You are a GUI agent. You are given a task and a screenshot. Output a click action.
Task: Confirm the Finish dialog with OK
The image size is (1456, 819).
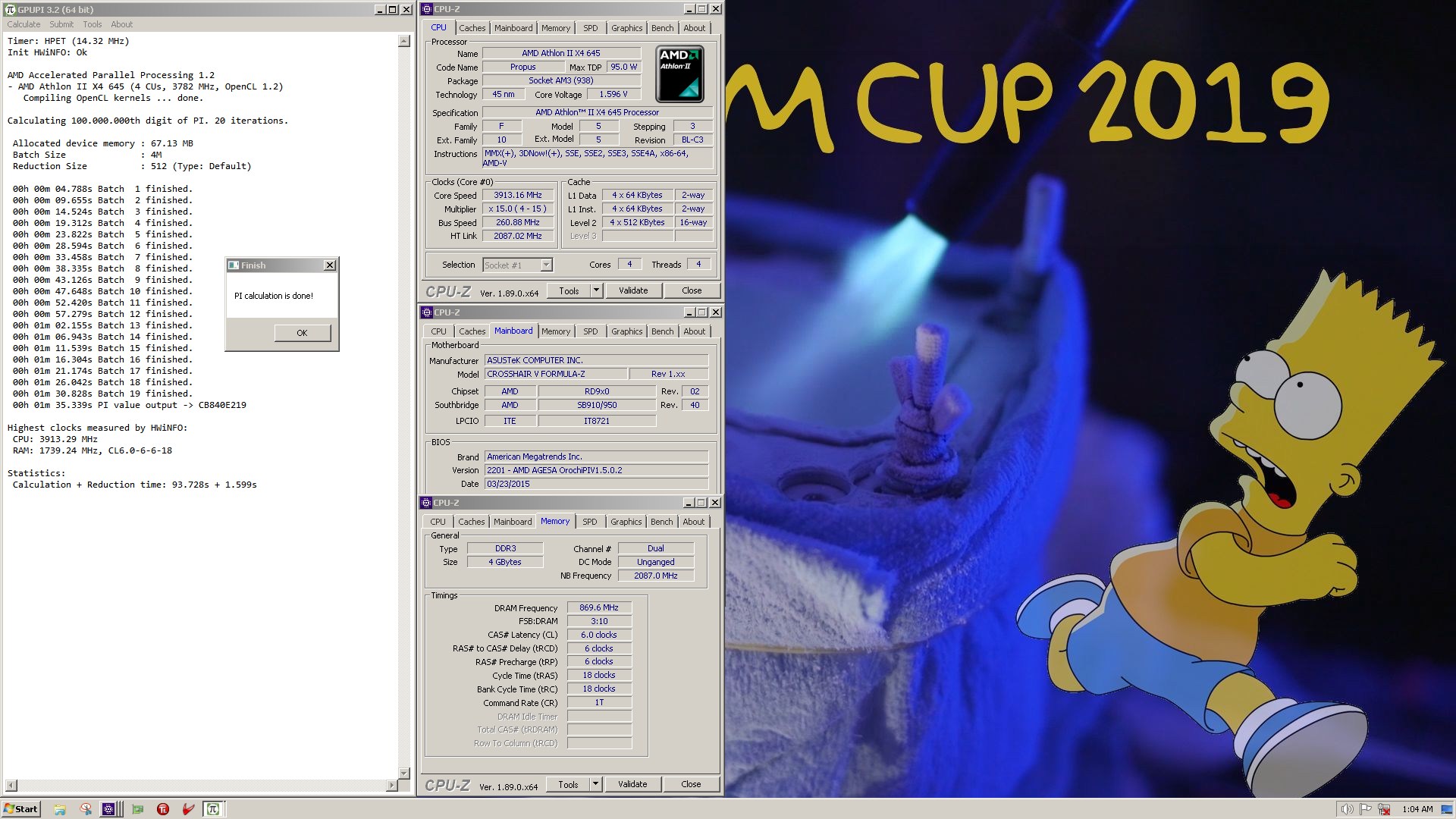[x=302, y=333]
